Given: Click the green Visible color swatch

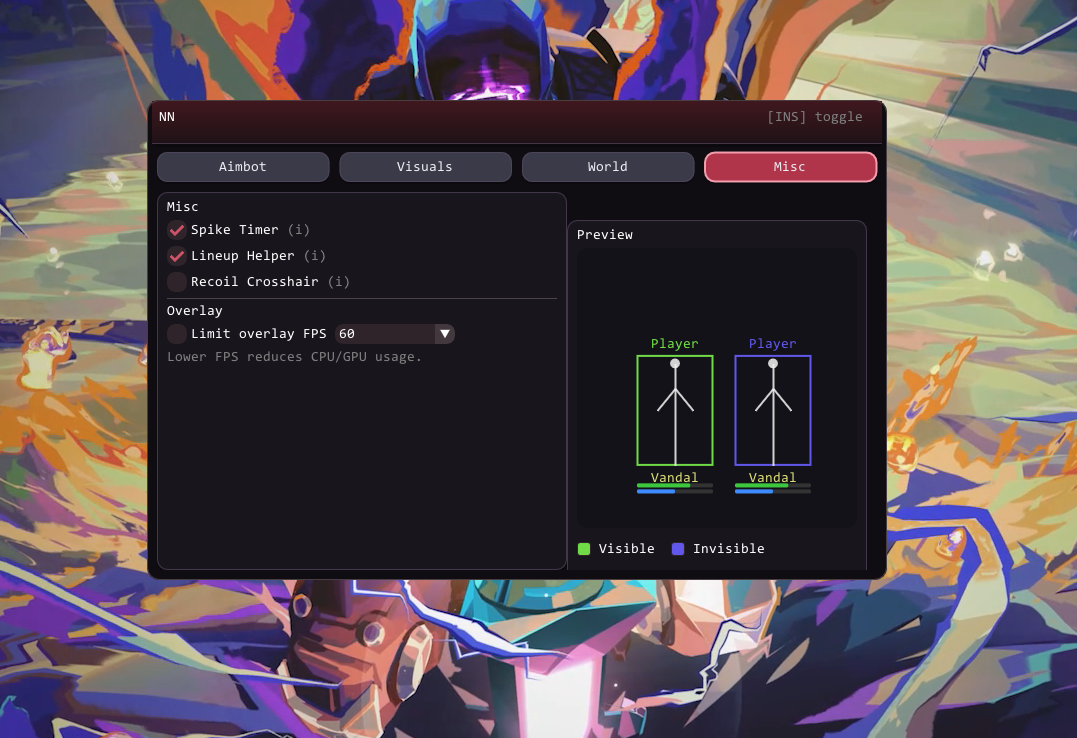Looking at the screenshot, I should point(584,549).
